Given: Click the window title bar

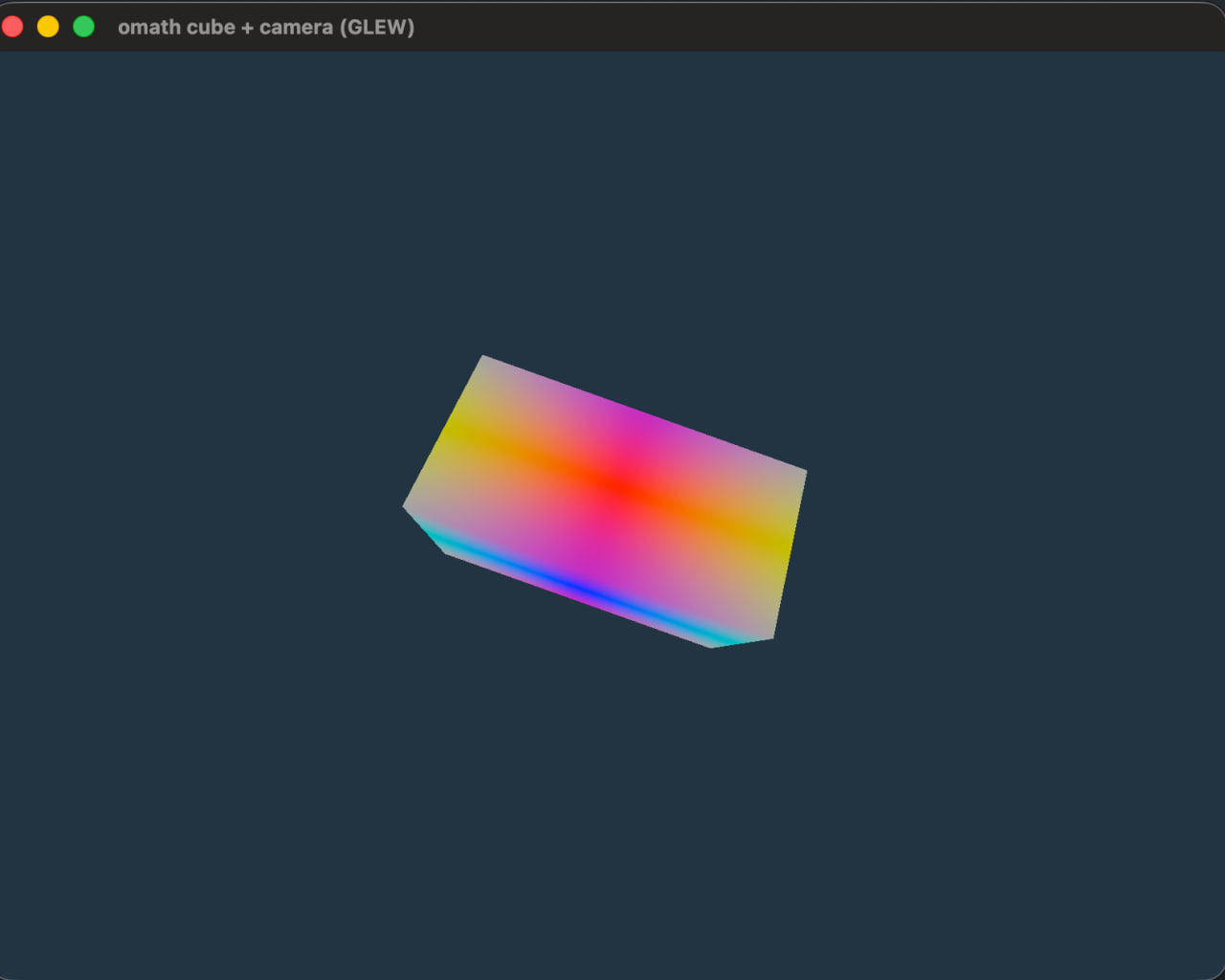Looking at the screenshot, I should point(612,27).
